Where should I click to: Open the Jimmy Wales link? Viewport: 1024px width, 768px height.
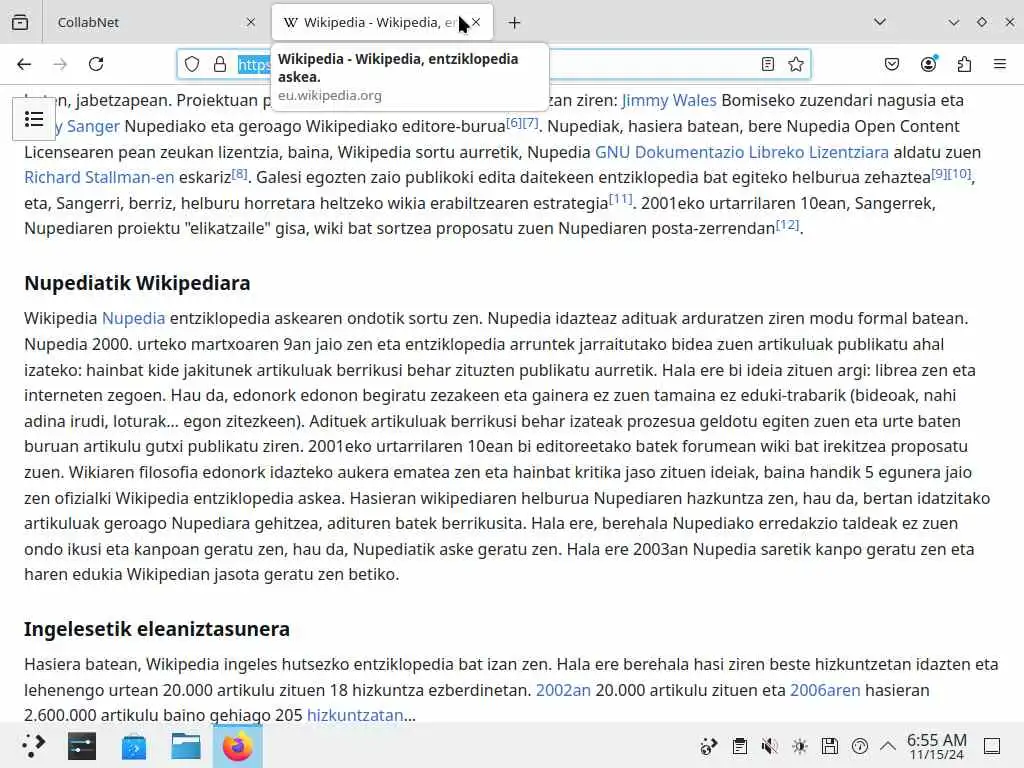click(x=669, y=100)
